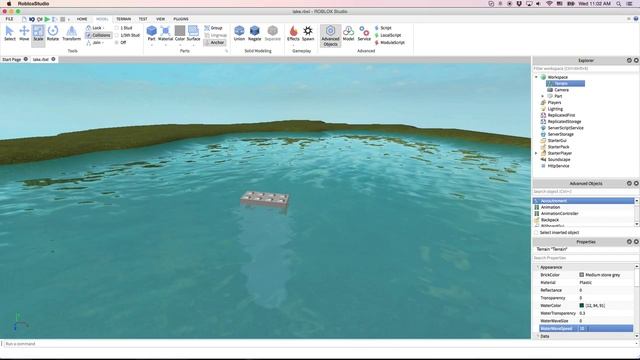Select Backpack in Advanced Objects list
The image size is (640, 360).
point(584,220)
